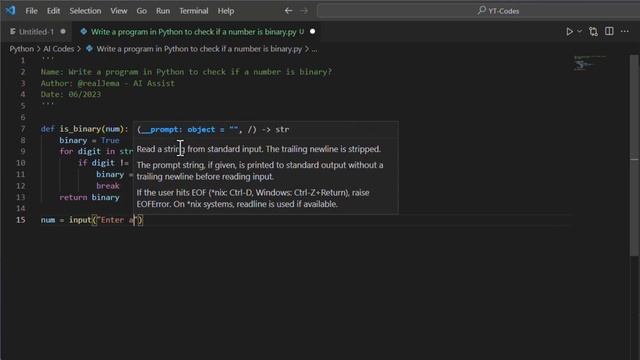Click the 'Date: 06/2023' comment line
The width and height of the screenshot is (640, 360).
click(71, 94)
